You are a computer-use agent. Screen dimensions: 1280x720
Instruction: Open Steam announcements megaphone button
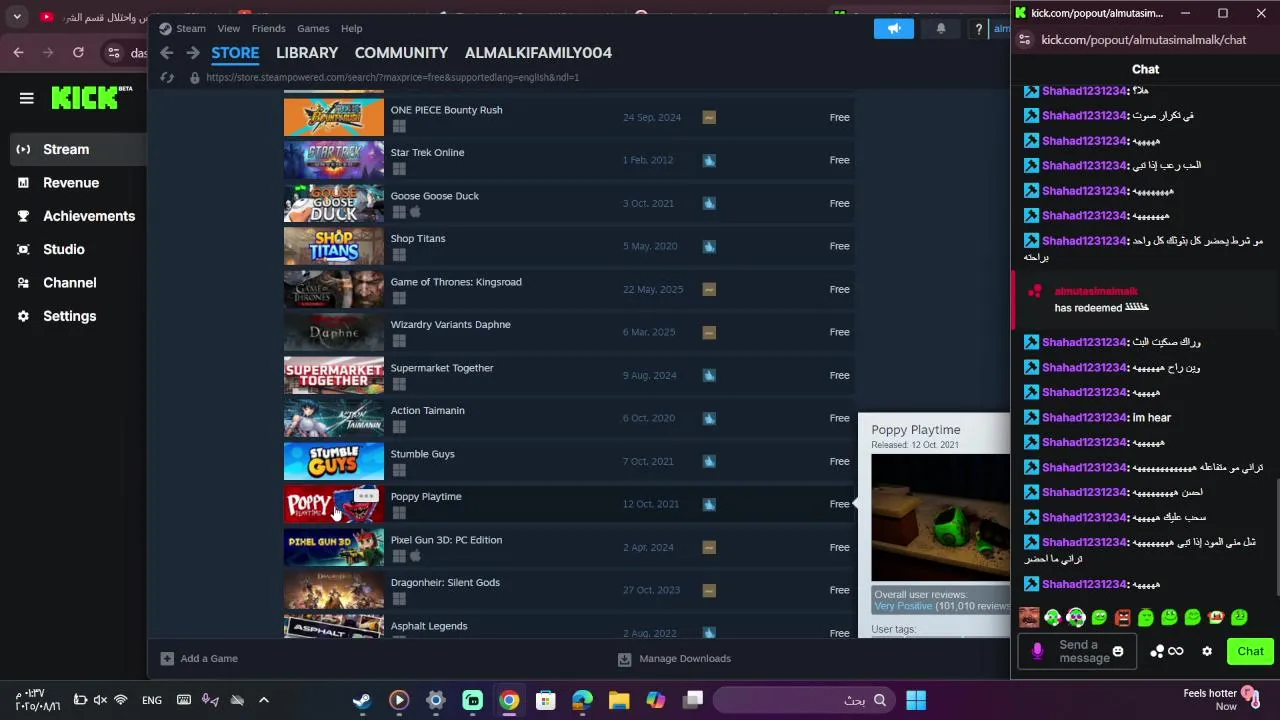[894, 29]
